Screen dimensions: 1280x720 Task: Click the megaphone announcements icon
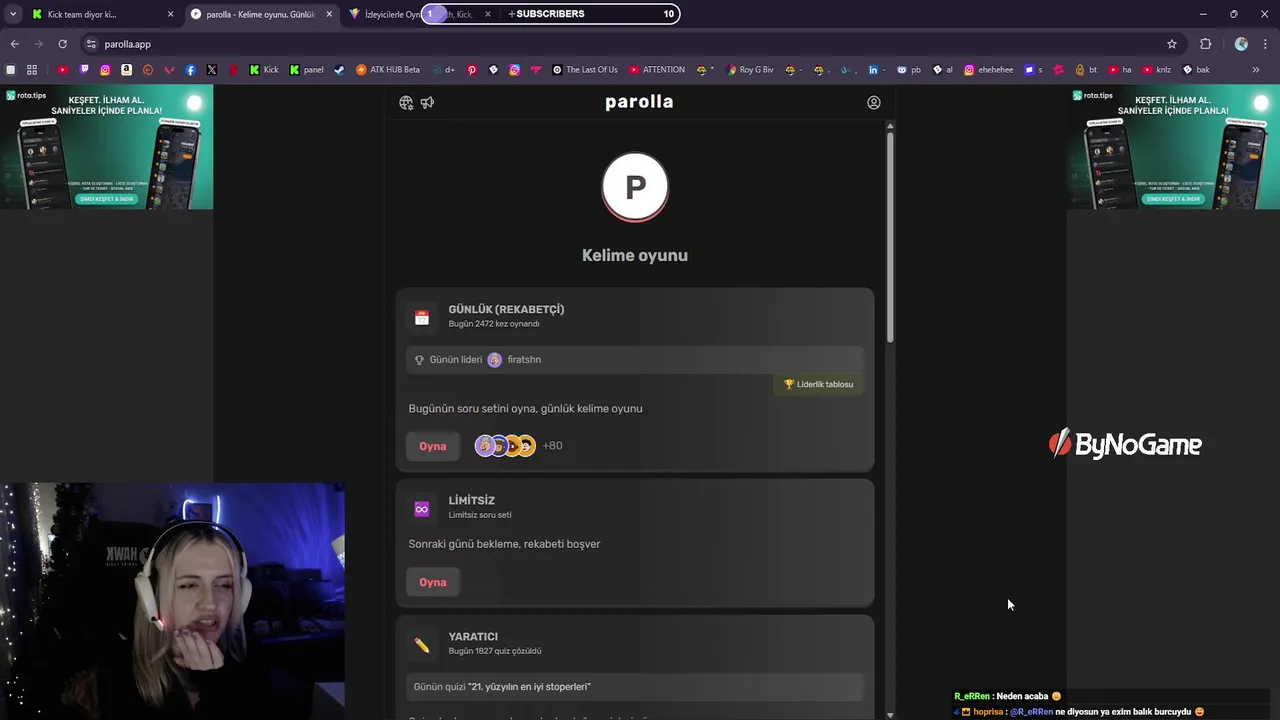(x=427, y=103)
